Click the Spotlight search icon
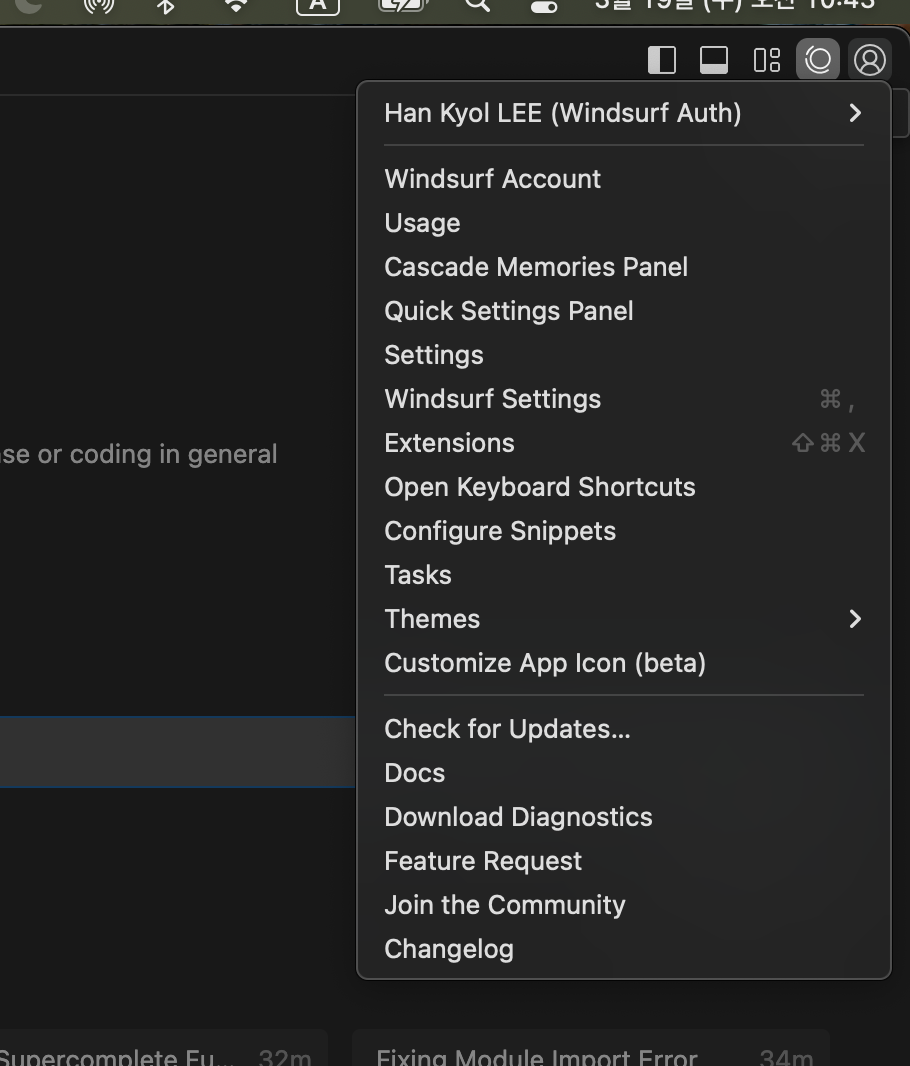 (478, 5)
